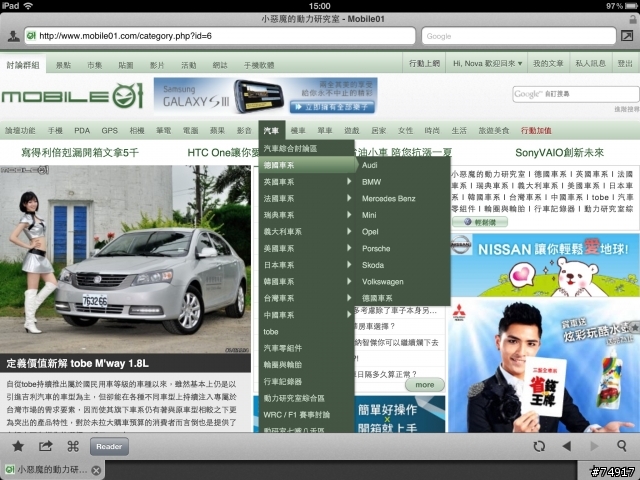Tap the command key icon
Screen dimensions: 640x480
73,446
